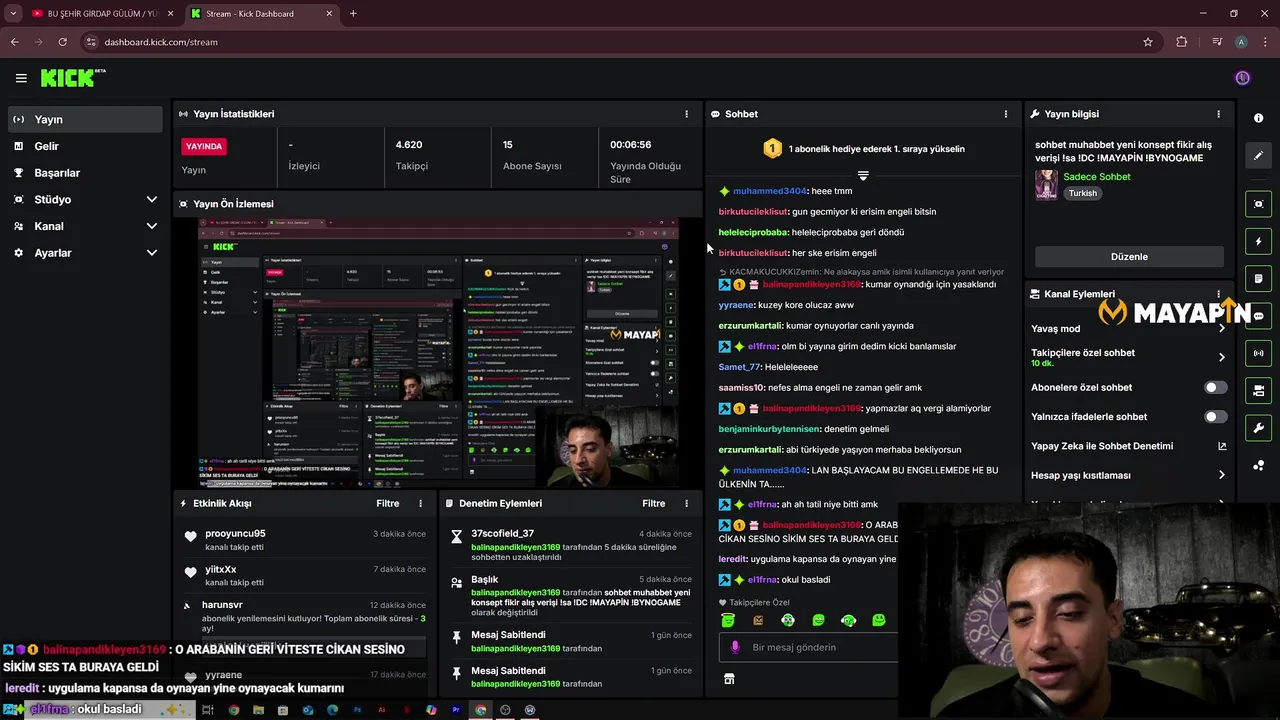Open Hesap yaşı kısıtlaması arrow
The image size is (1280, 720).
pos(1221,475)
